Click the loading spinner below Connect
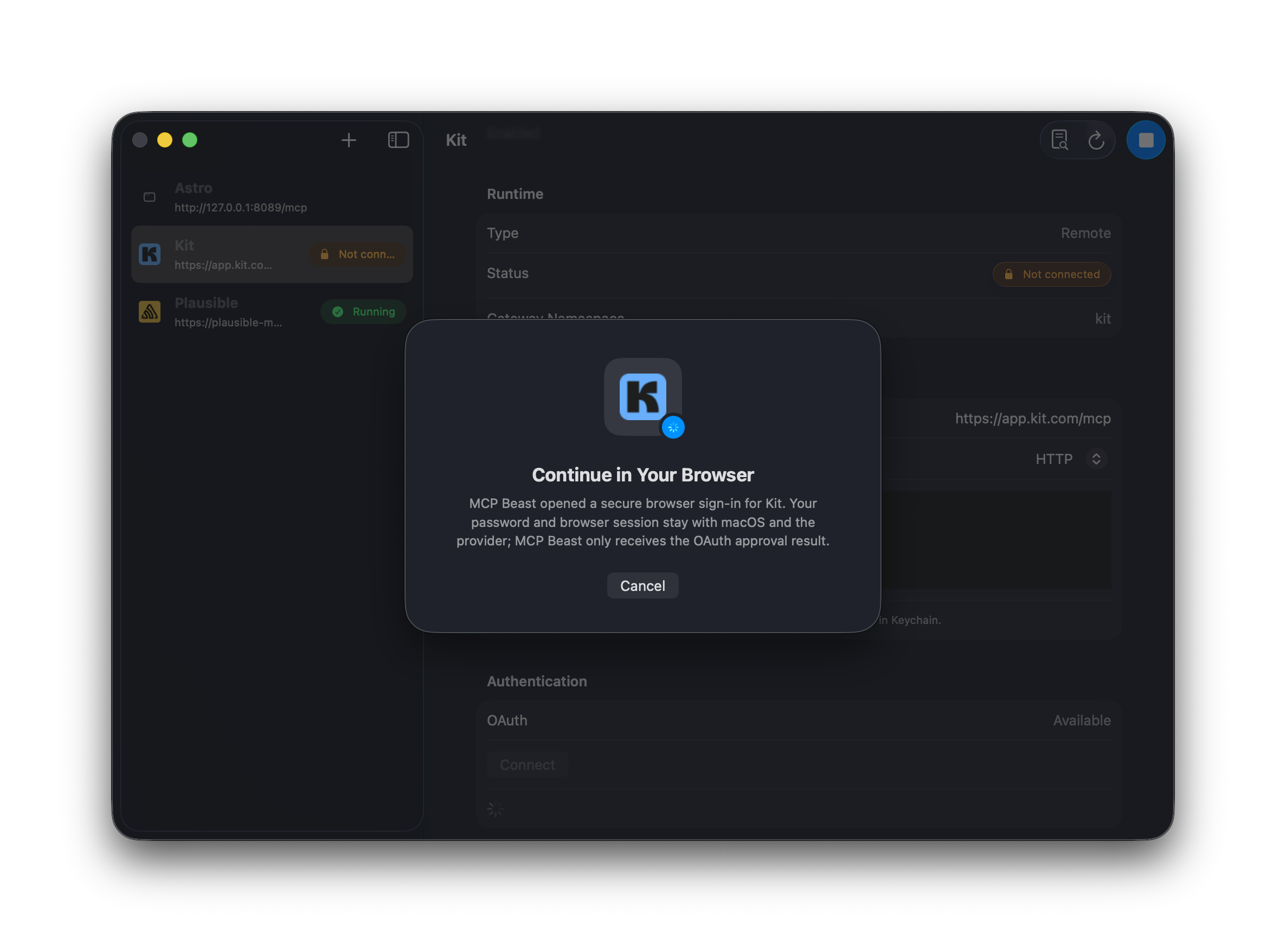 (x=496, y=809)
